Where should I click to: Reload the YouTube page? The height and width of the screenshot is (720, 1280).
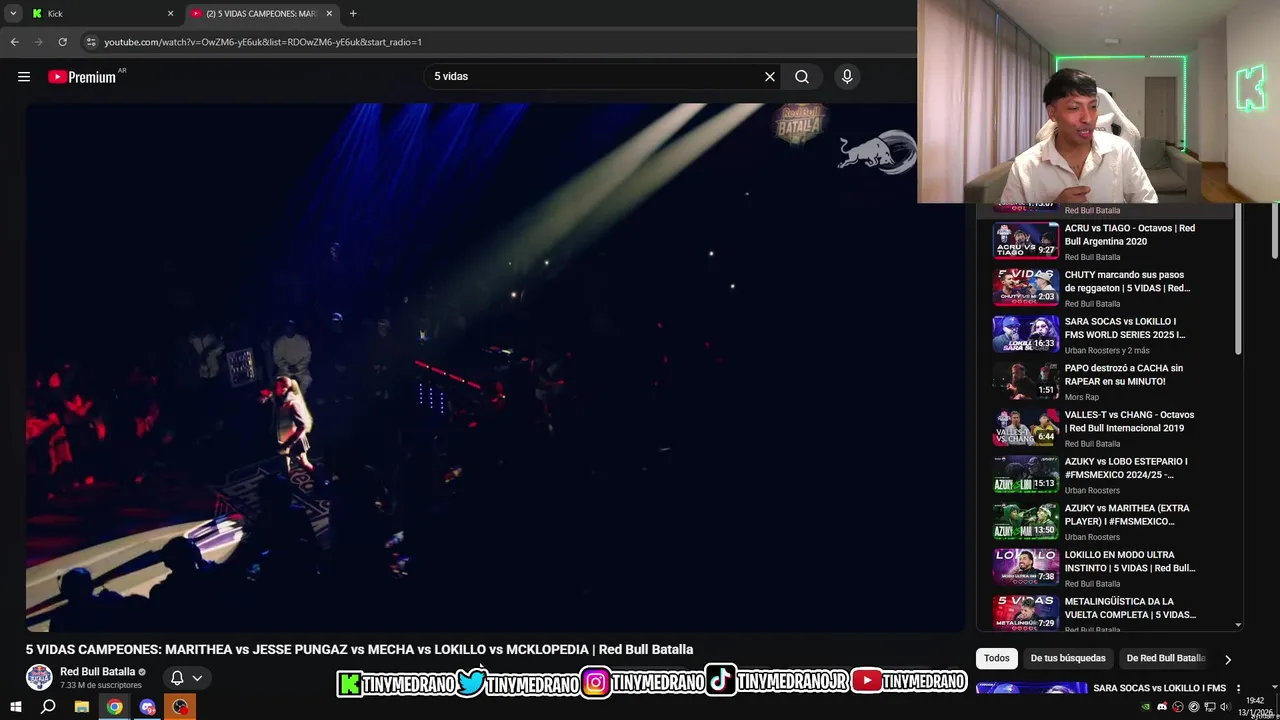tap(62, 42)
